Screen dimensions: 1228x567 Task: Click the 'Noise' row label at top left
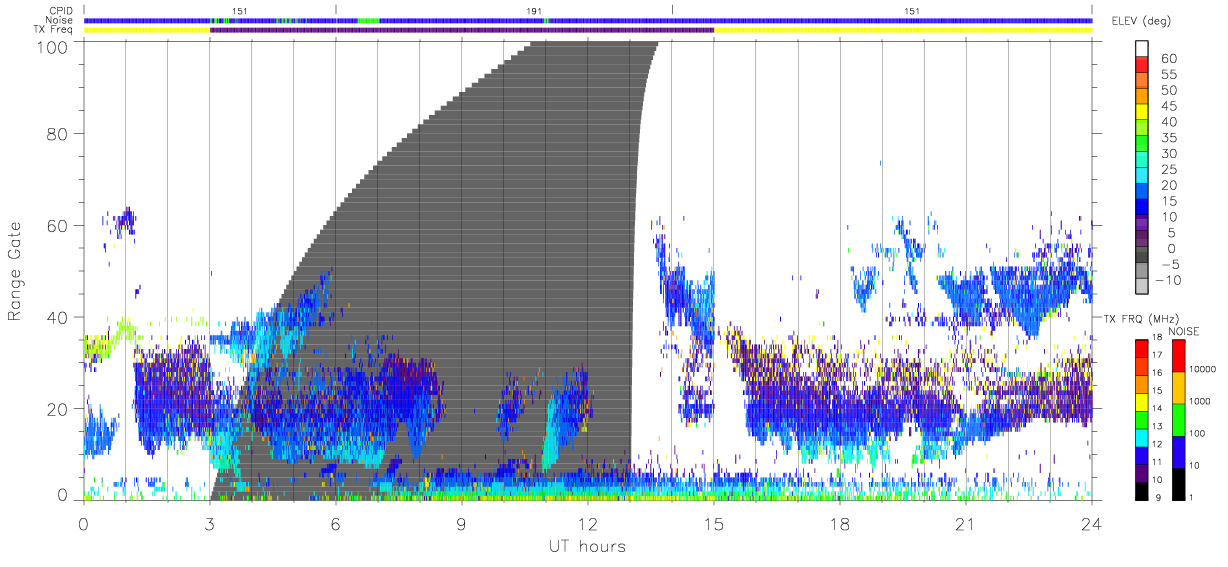point(60,20)
